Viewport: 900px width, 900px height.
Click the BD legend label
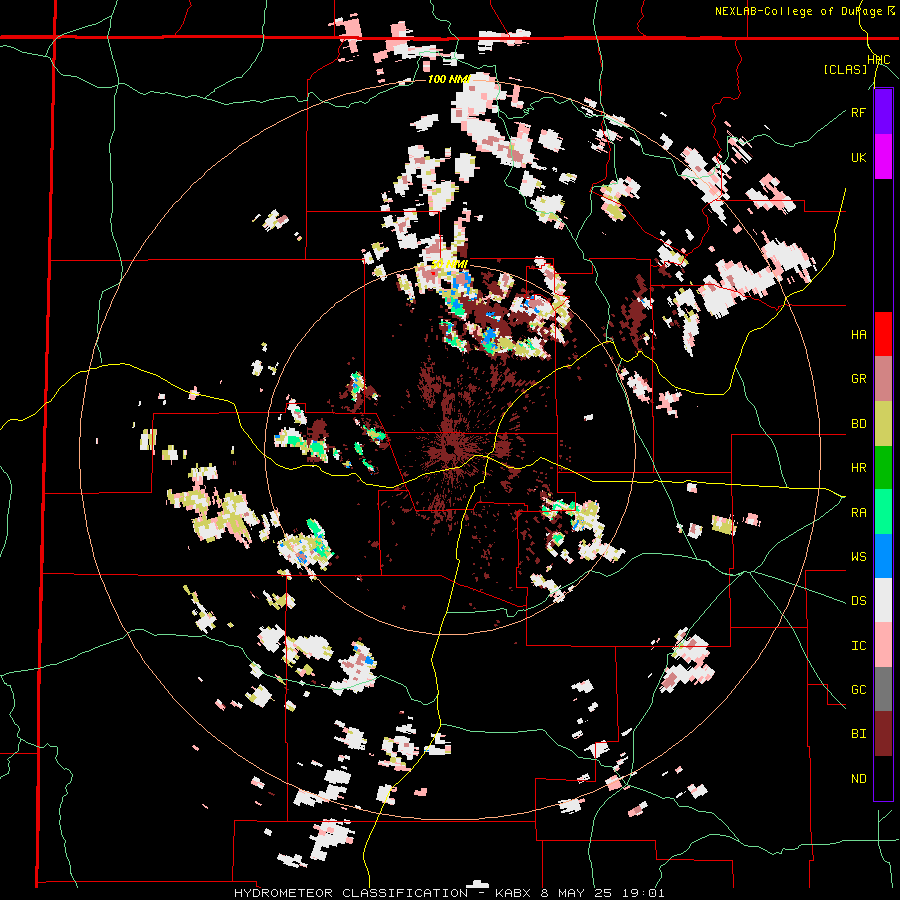coord(858,424)
